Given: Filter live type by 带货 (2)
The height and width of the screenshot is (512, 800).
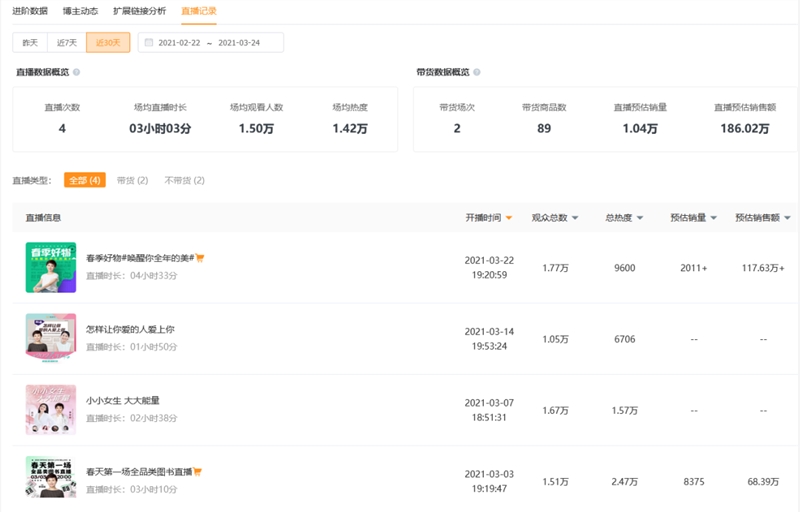Looking at the screenshot, I should click(x=132, y=180).
